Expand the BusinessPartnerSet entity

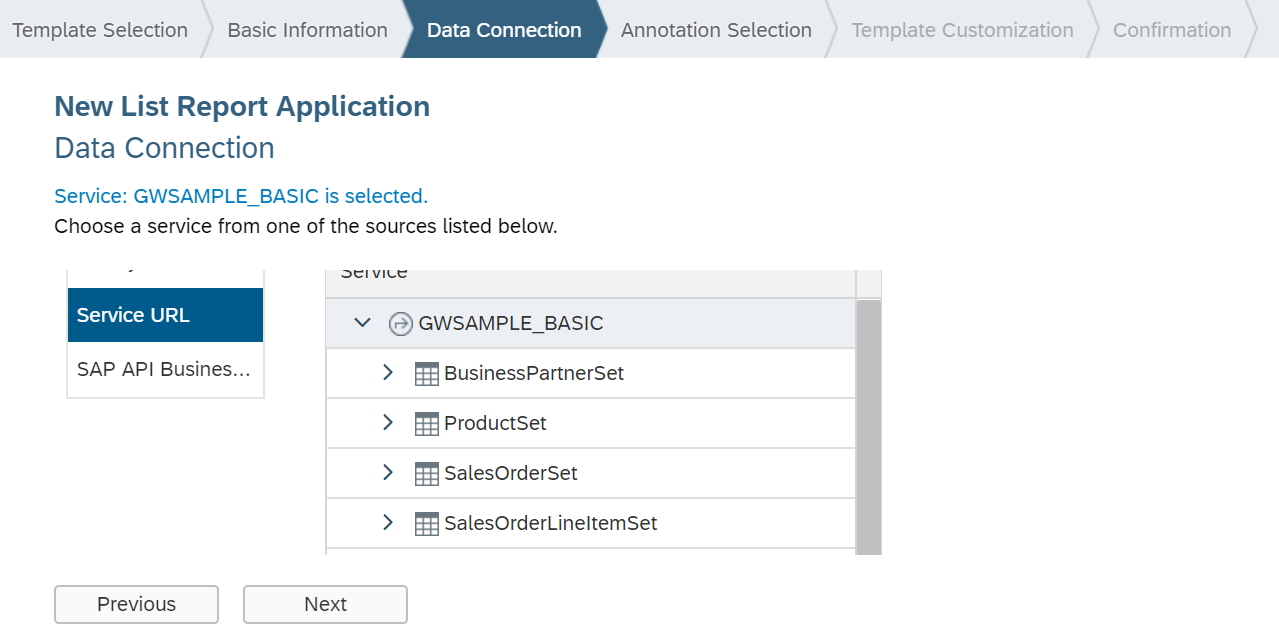point(388,373)
